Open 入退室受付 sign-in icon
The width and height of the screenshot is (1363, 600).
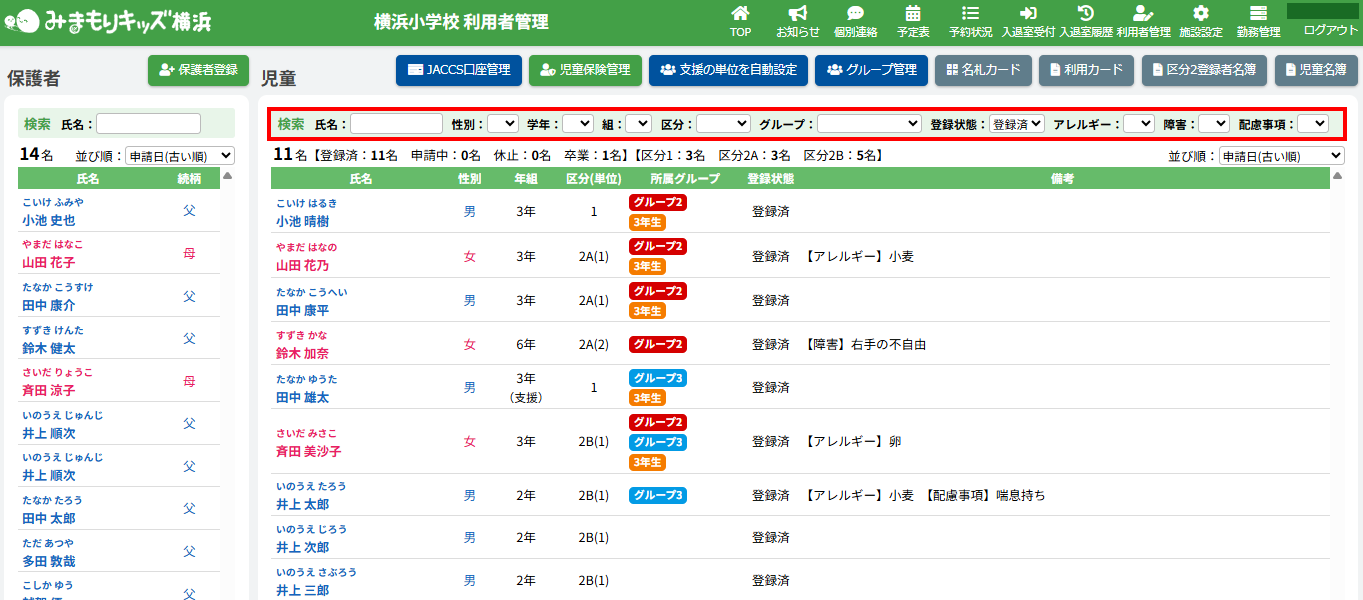tap(1028, 14)
